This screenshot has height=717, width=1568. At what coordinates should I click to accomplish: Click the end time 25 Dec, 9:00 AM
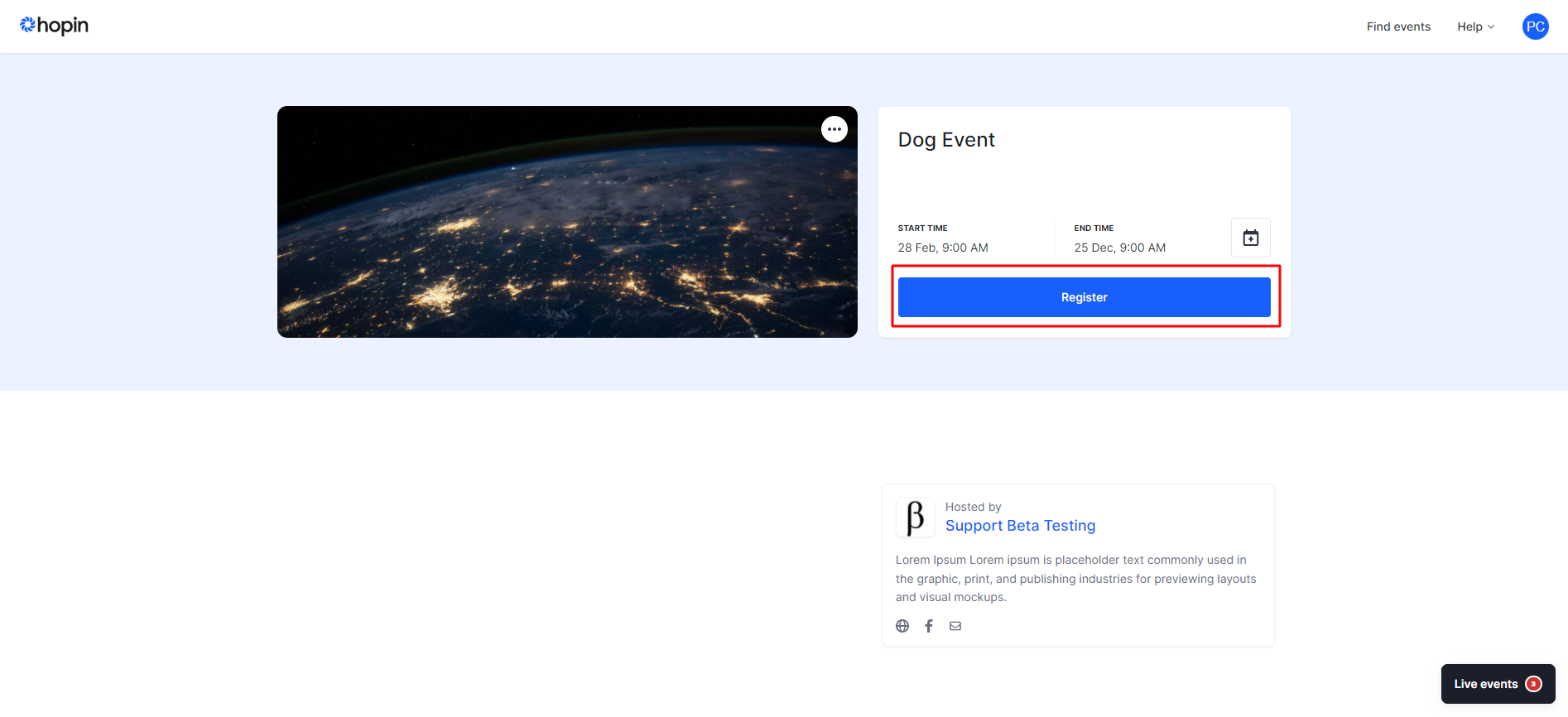[1119, 248]
